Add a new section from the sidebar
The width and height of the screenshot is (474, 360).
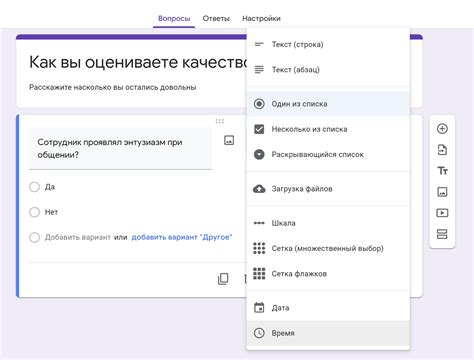click(x=442, y=234)
